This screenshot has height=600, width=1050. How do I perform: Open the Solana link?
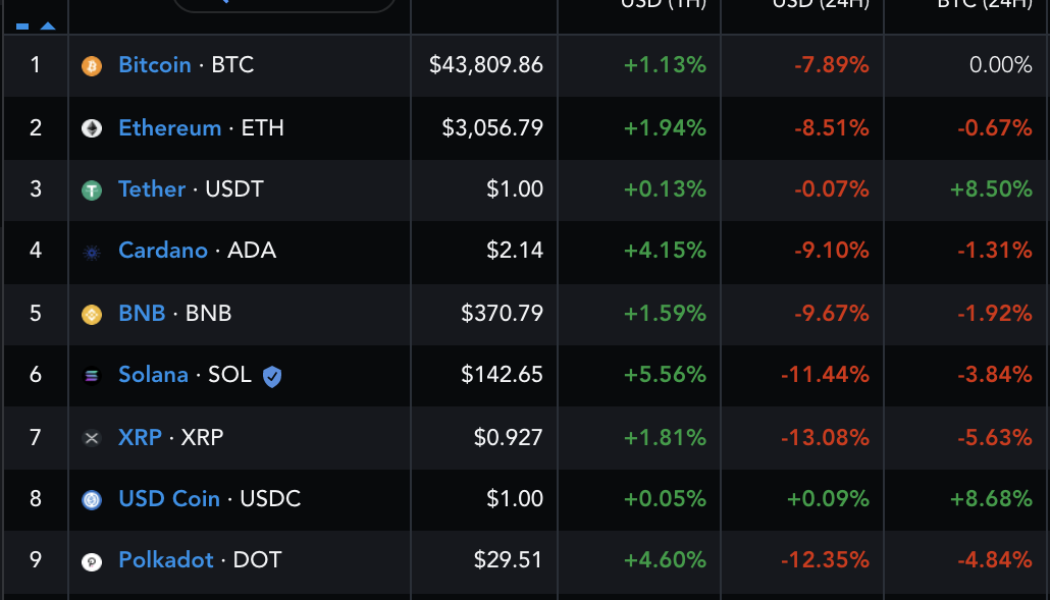(x=153, y=375)
